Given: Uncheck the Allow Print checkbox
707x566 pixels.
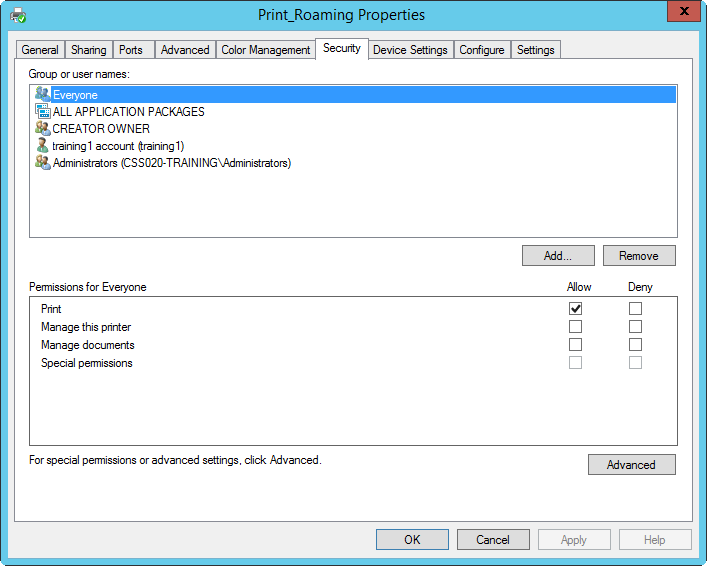Looking at the screenshot, I should [x=575, y=309].
